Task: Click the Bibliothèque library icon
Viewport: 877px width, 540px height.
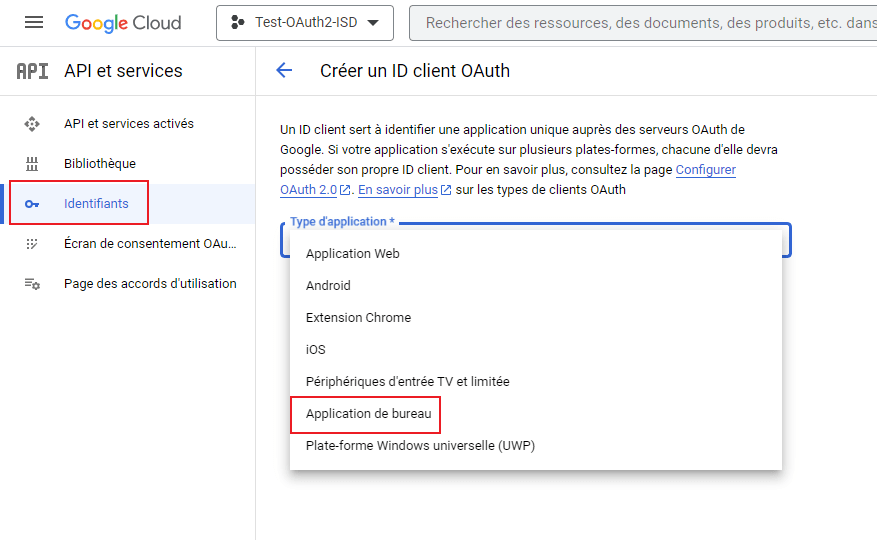Action: tap(32, 164)
